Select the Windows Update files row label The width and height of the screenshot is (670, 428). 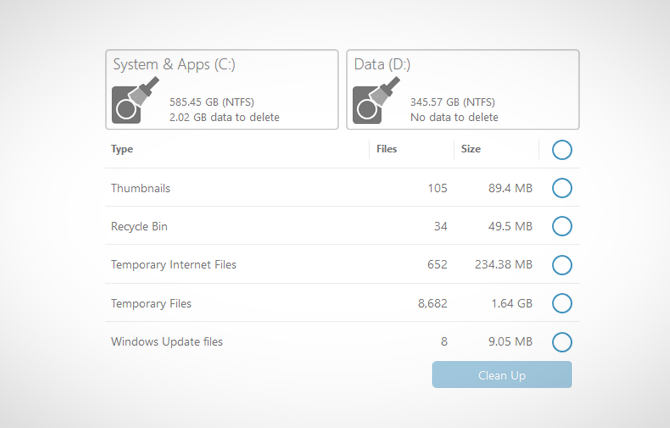point(167,342)
